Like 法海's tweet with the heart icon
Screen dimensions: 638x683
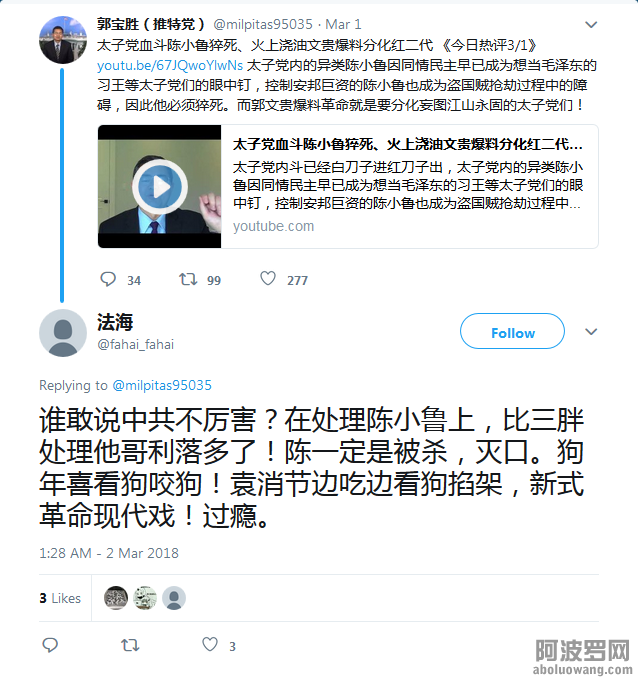pos(210,645)
